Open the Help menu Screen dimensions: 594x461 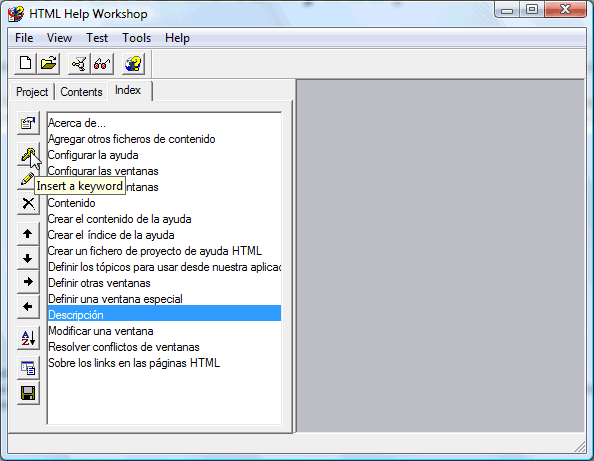coord(177,38)
